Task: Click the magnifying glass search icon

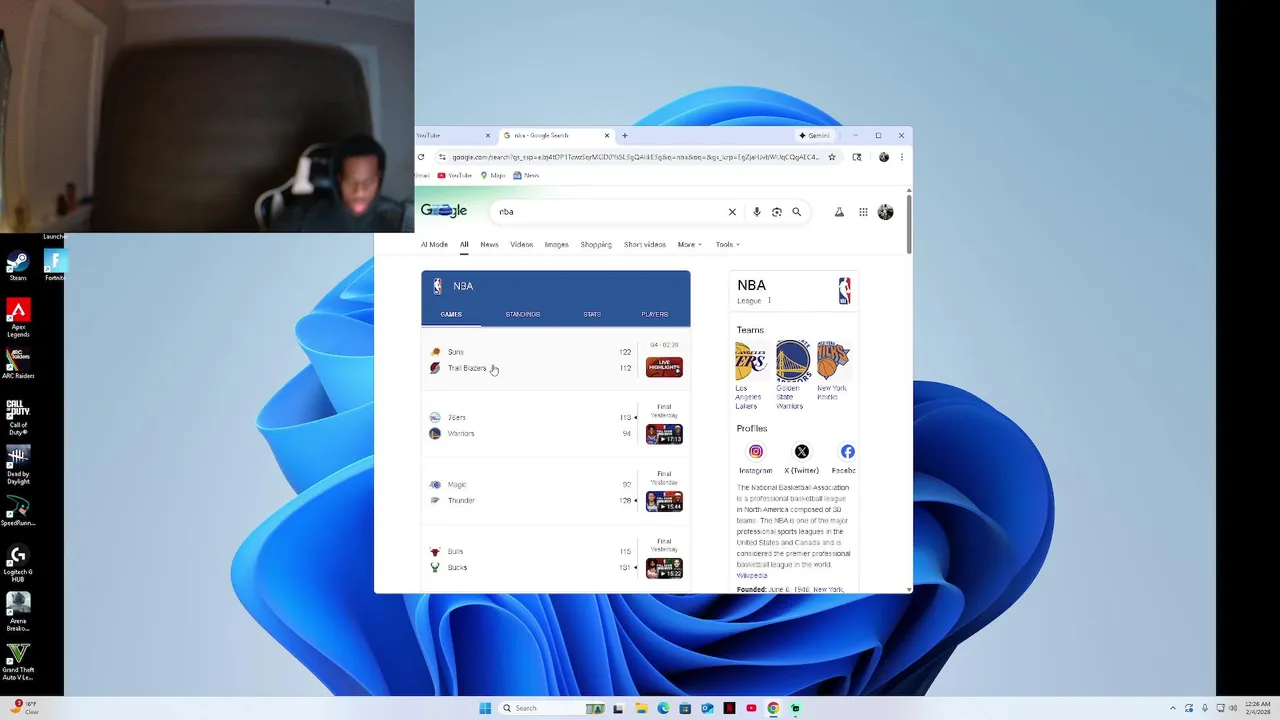Action: point(797,212)
